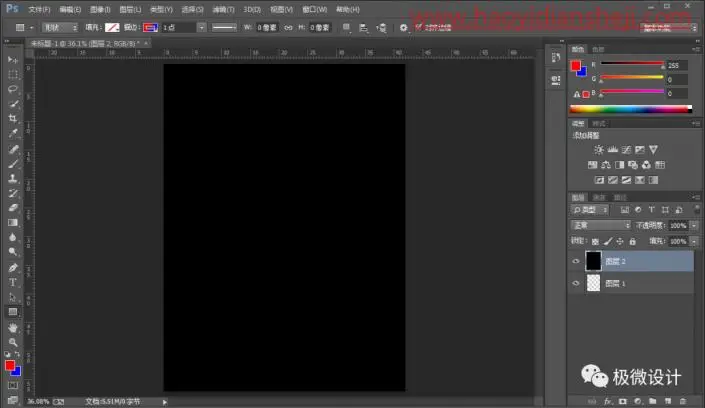Toggle lock all padlock
This screenshot has height=408, width=705.
point(633,242)
